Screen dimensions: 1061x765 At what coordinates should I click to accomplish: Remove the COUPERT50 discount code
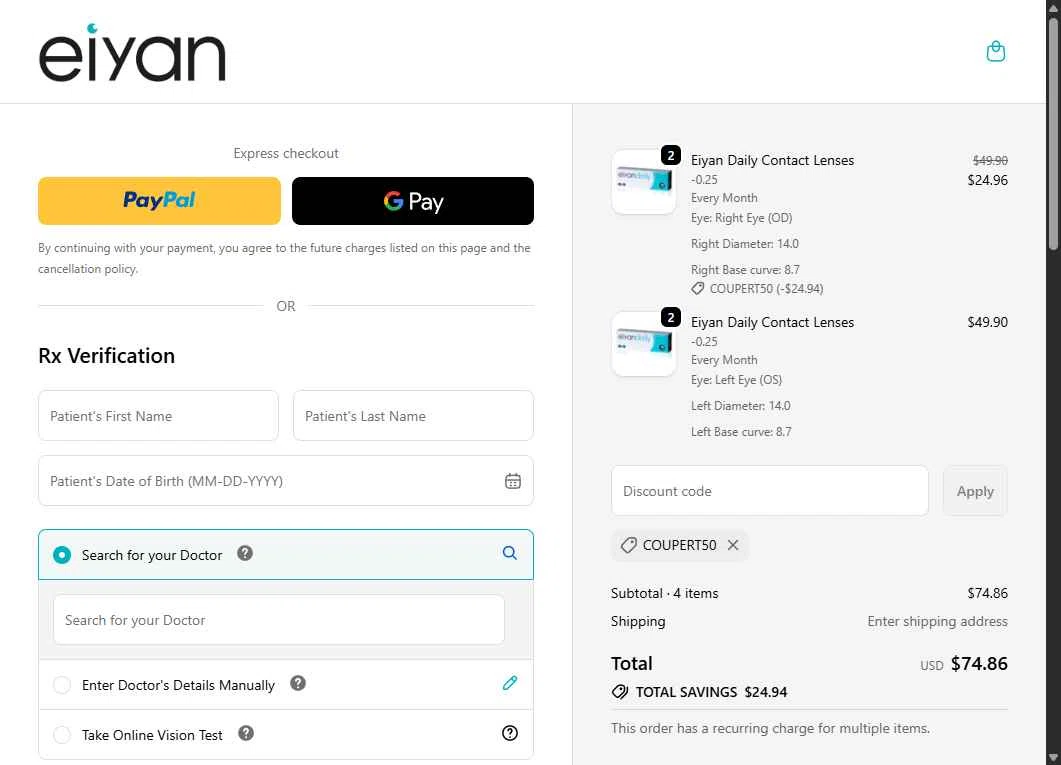click(733, 545)
